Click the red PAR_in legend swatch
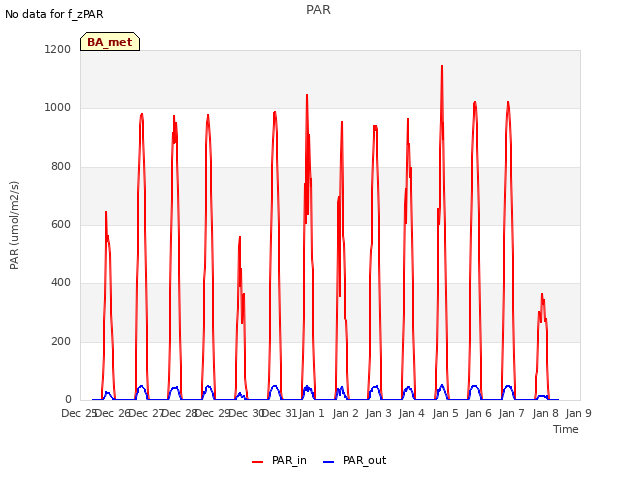 tap(258, 462)
